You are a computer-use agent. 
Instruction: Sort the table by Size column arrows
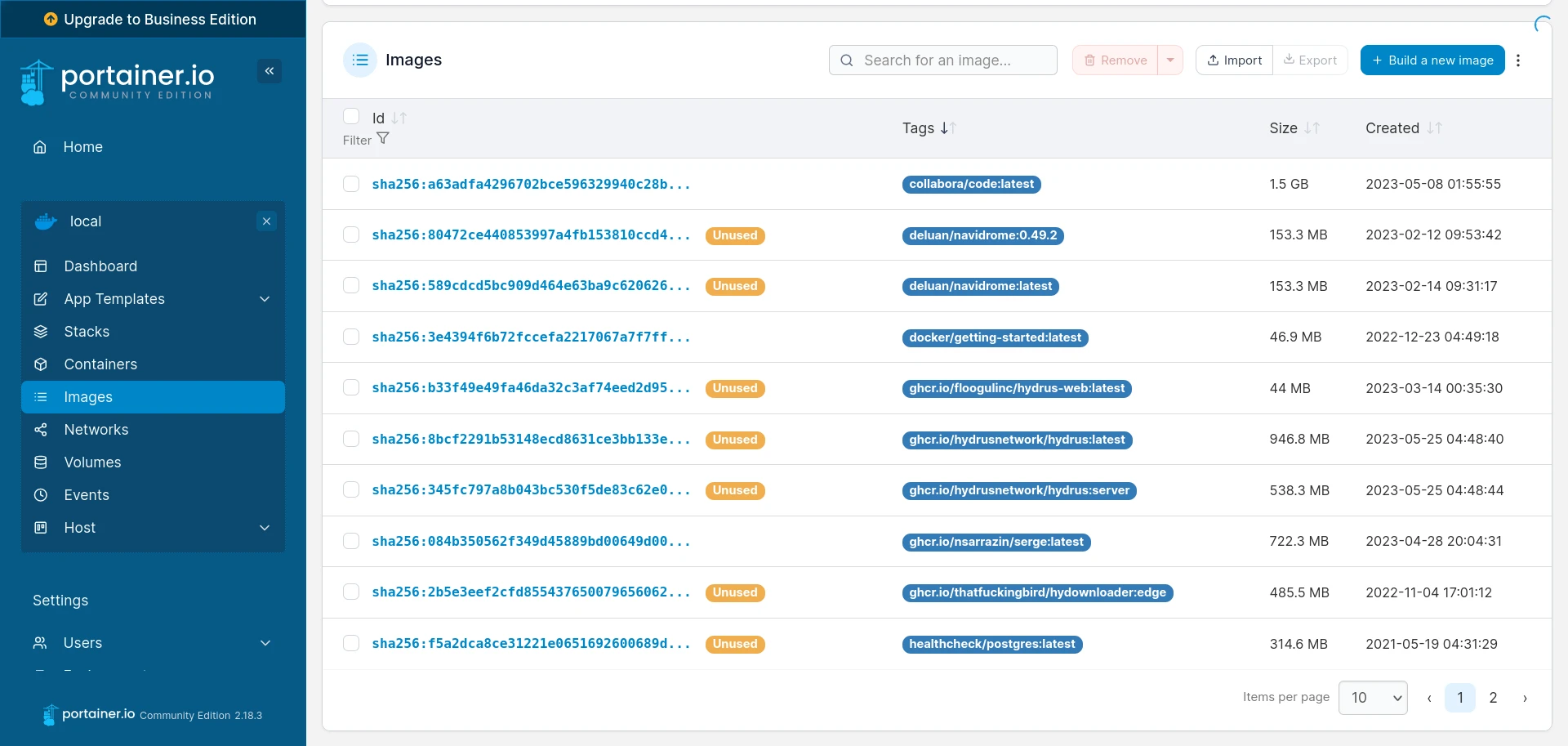pos(1312,128)
